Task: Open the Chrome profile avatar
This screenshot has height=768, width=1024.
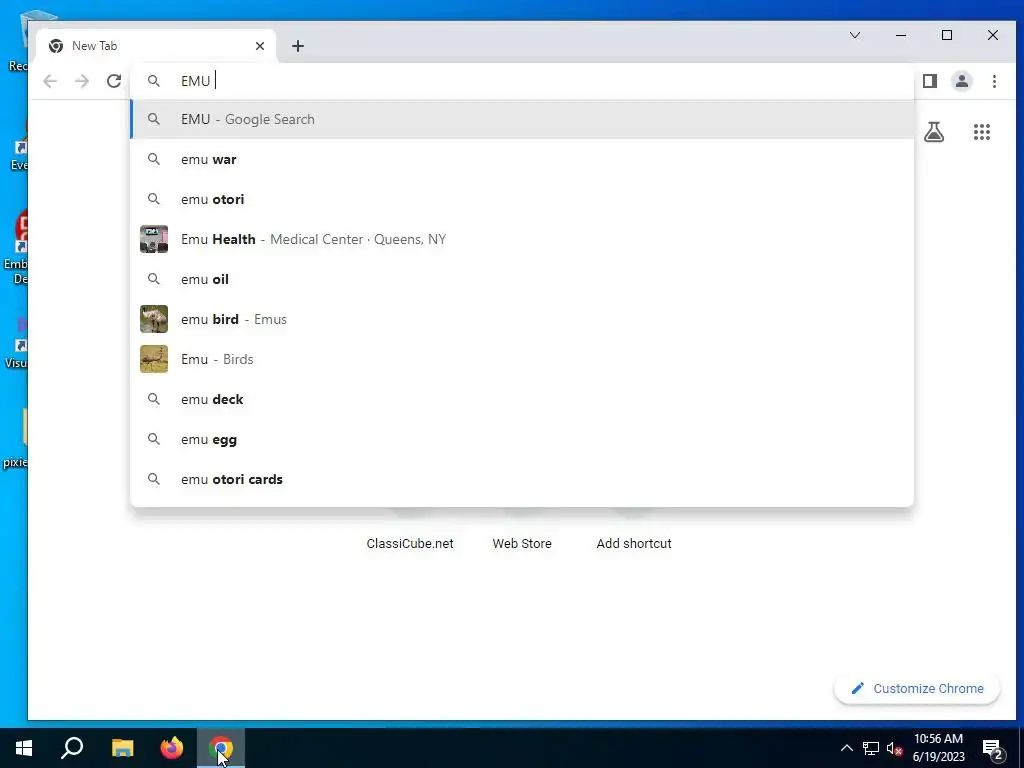Action: [x=962, y=81]
